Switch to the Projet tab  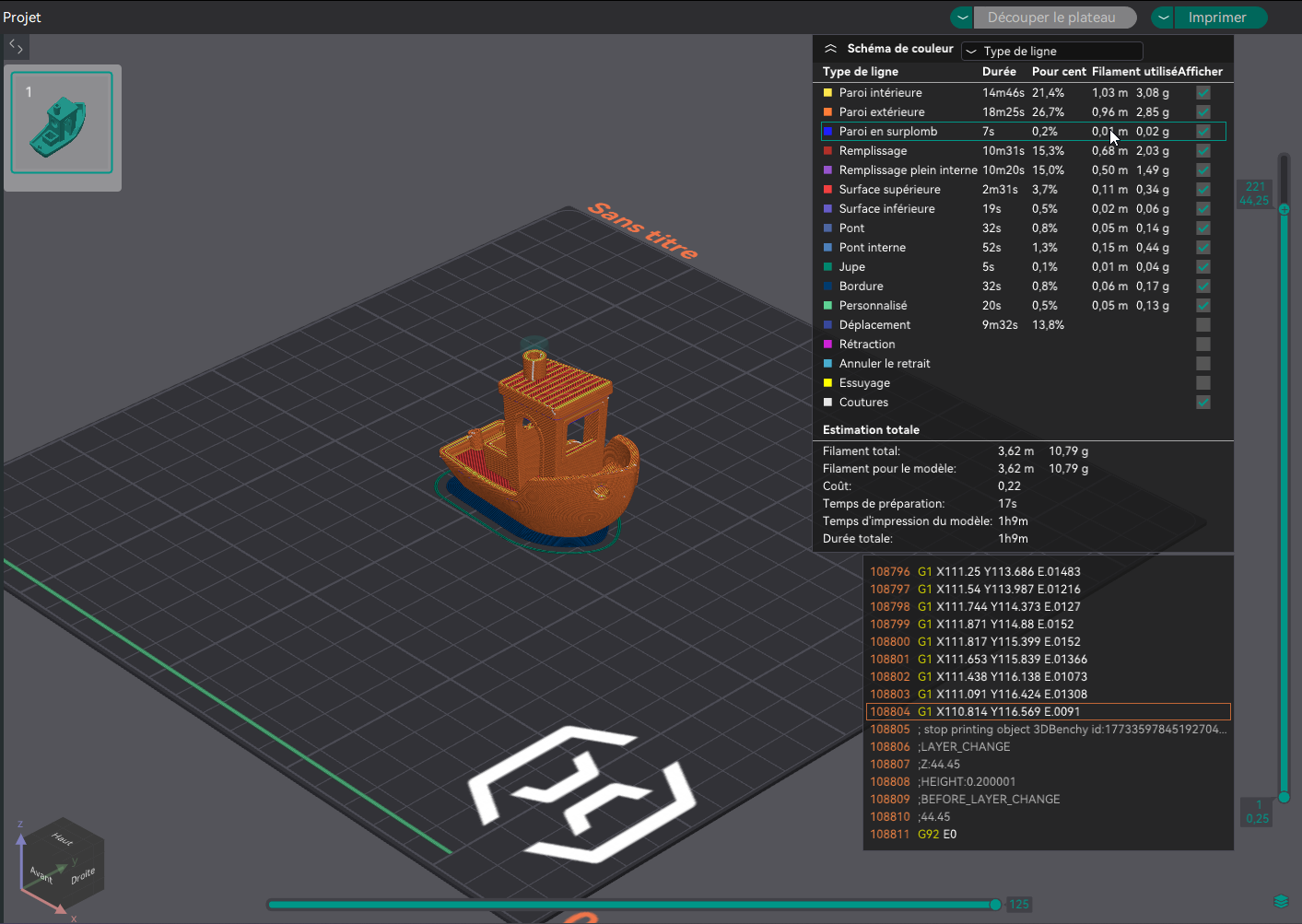22,18
